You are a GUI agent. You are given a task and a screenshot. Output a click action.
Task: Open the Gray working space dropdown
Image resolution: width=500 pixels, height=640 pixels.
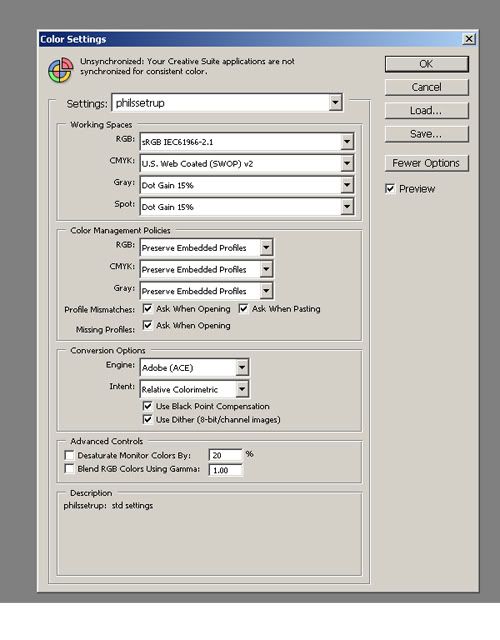[x=247, y=185]
